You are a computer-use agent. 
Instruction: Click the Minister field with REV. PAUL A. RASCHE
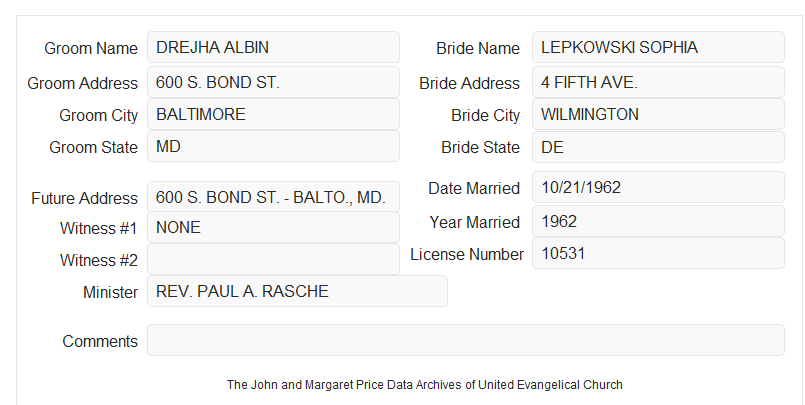pos(297,291)
